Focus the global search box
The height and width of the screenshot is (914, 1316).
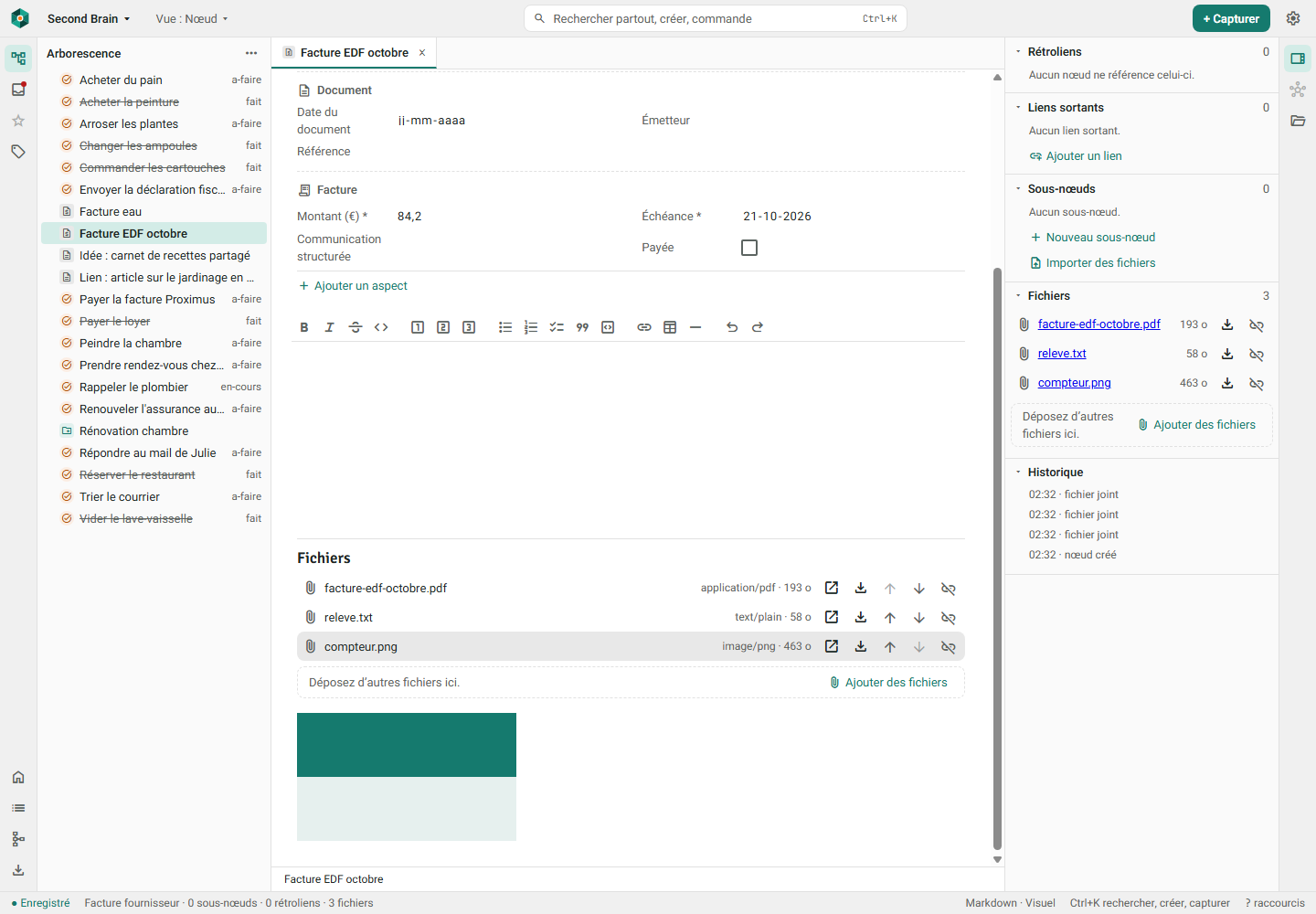[x=716, y=18]
